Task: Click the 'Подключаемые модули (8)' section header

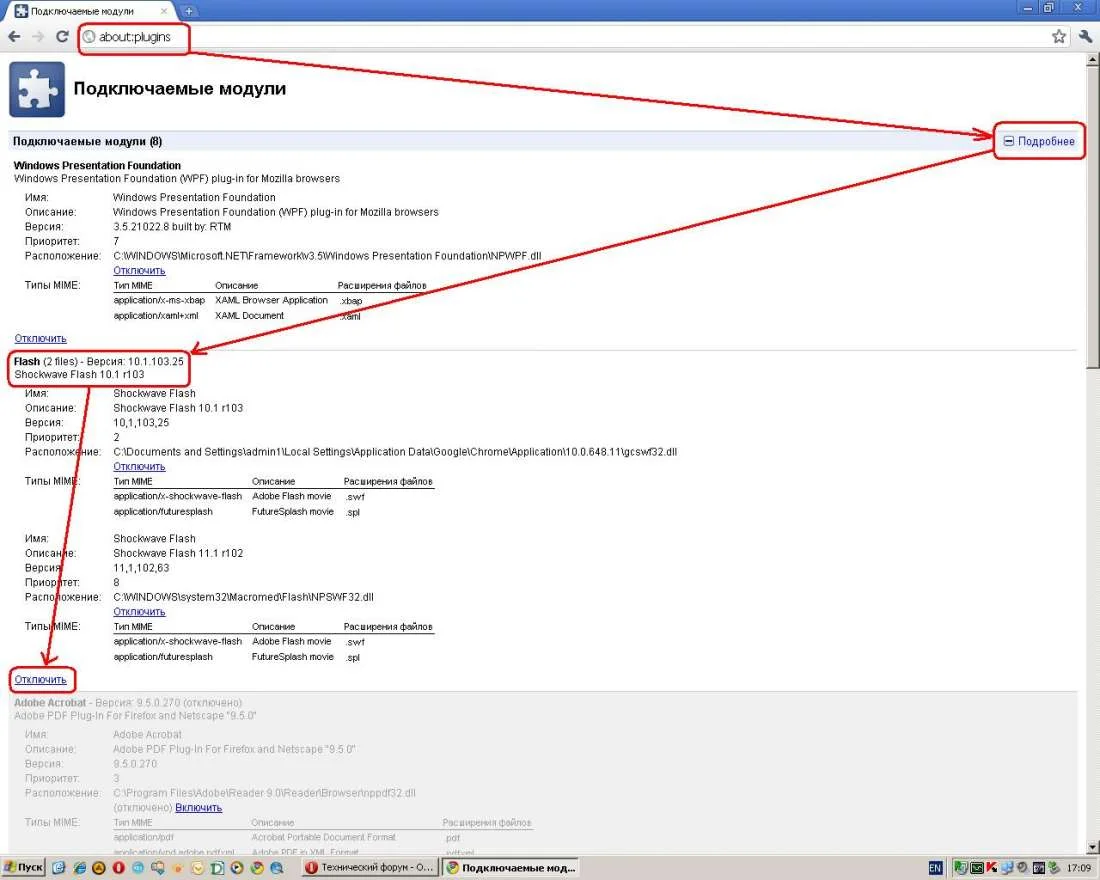Action: pyautogui.click(x=87, y=141)
